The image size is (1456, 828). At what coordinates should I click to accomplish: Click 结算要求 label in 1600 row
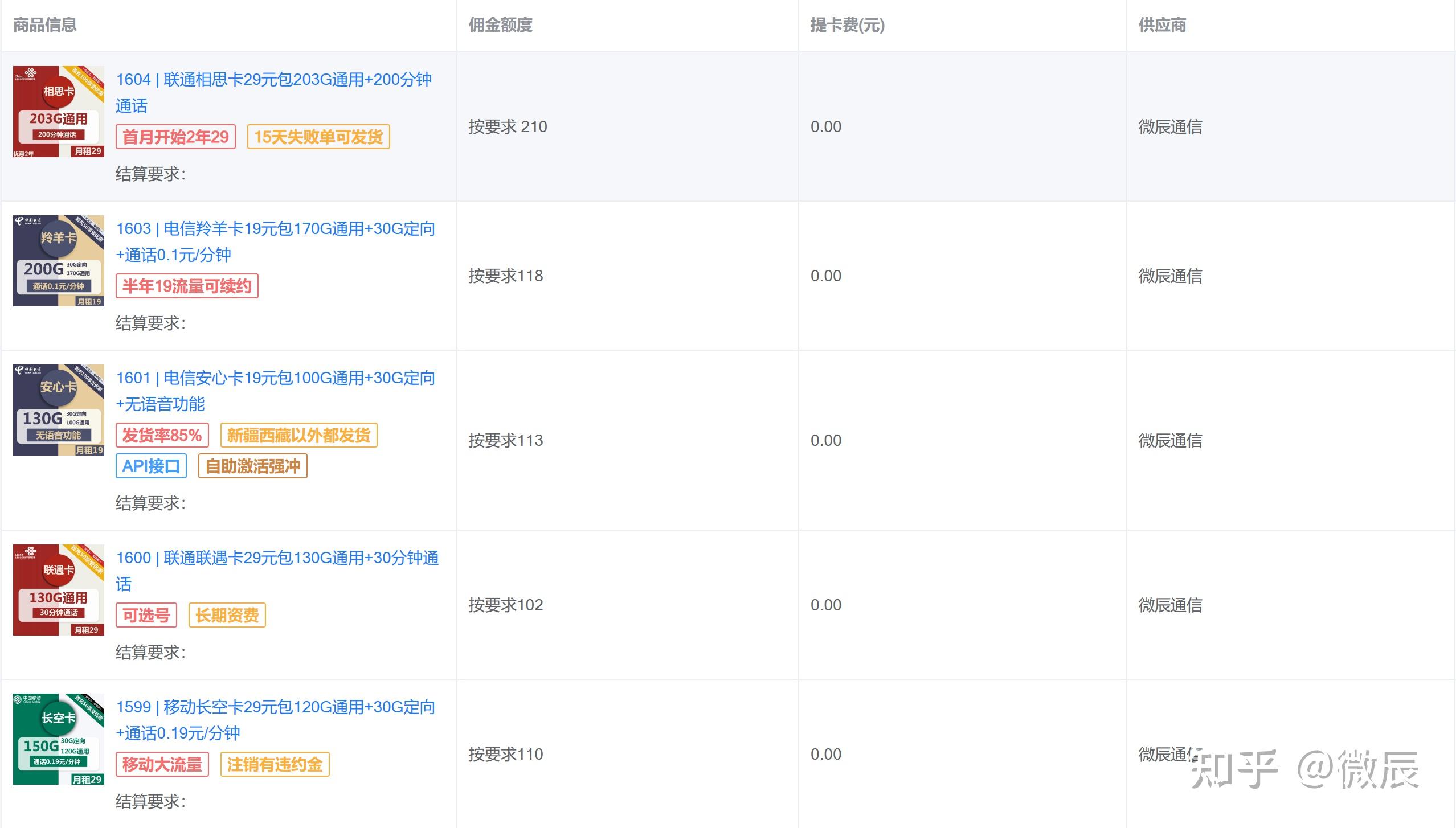pos(151,652)
